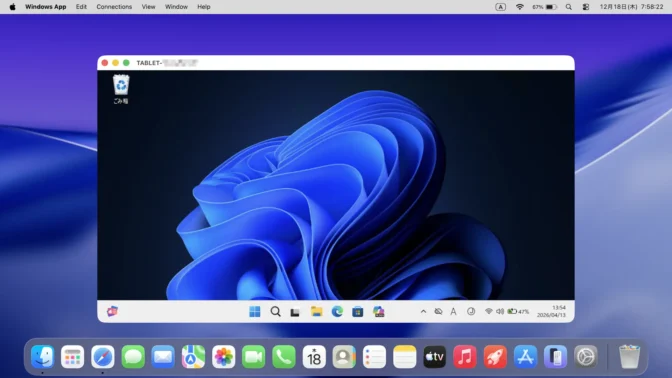Click Windows battery 47% indicator
Image resolution: width=672 pixels, height=378 pixels.
pyautogui.click(x=518, y=312)
